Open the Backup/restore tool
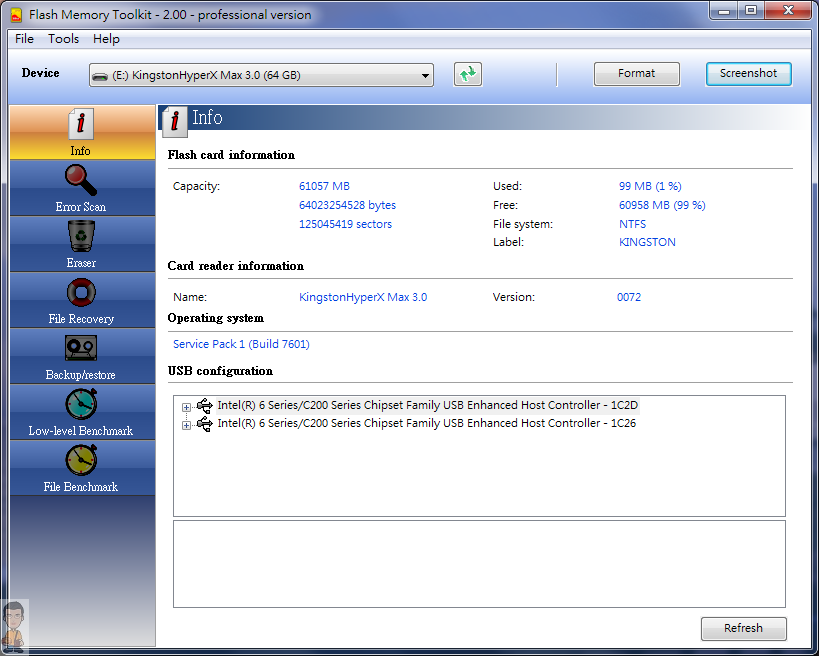 [82, 356]
